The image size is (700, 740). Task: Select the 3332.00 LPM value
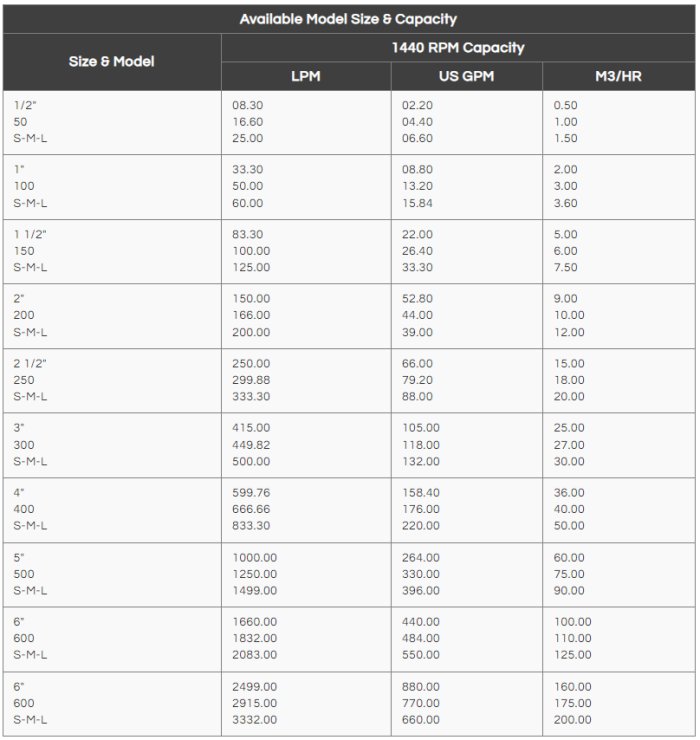[x=254, y=720]
